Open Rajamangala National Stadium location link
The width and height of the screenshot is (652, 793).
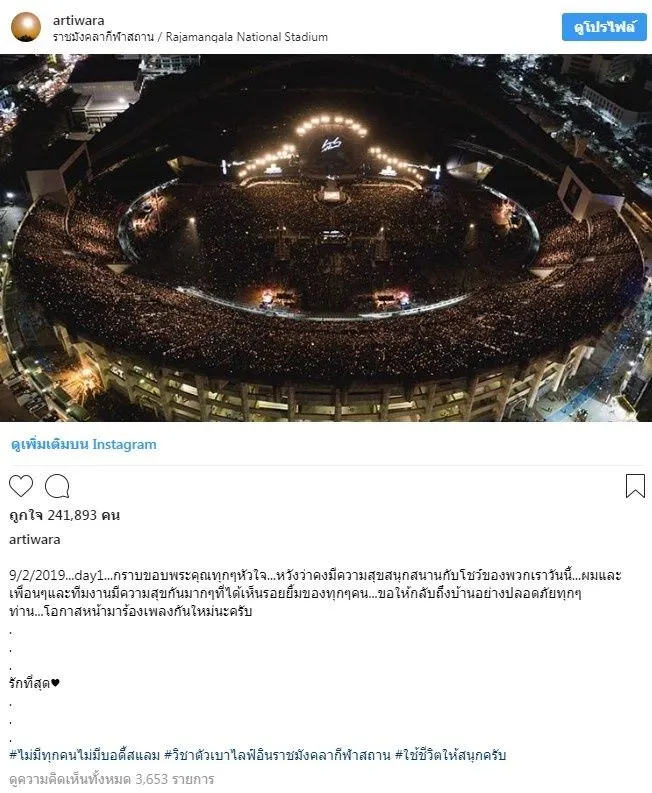pyautogui.click(x=190, y=37)
